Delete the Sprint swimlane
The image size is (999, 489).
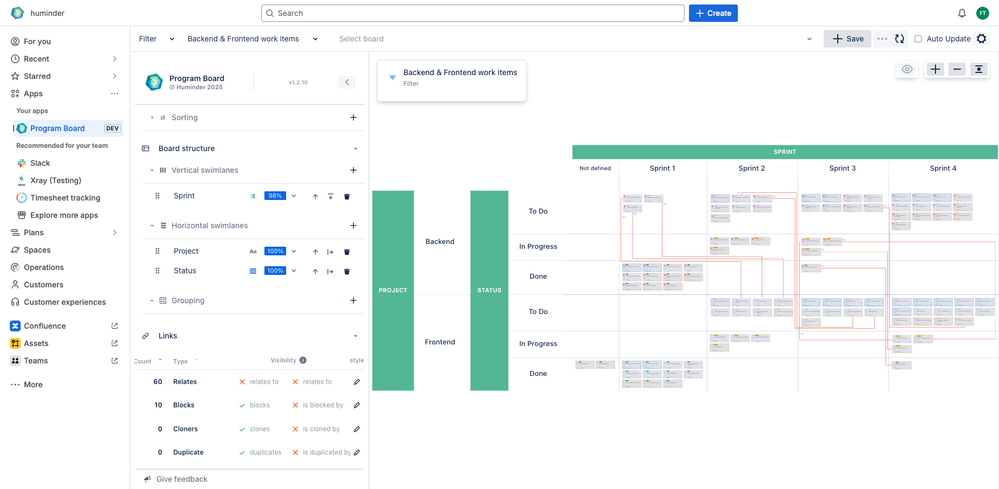[347, 196]
